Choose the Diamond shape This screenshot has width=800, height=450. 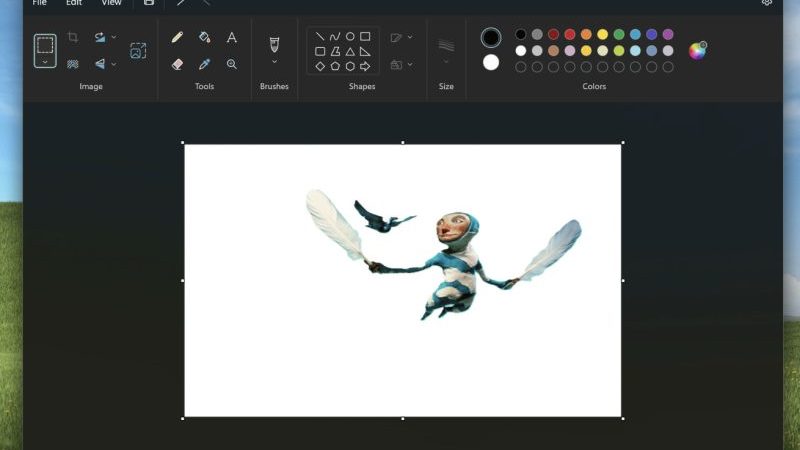click(x=320, y=66)
